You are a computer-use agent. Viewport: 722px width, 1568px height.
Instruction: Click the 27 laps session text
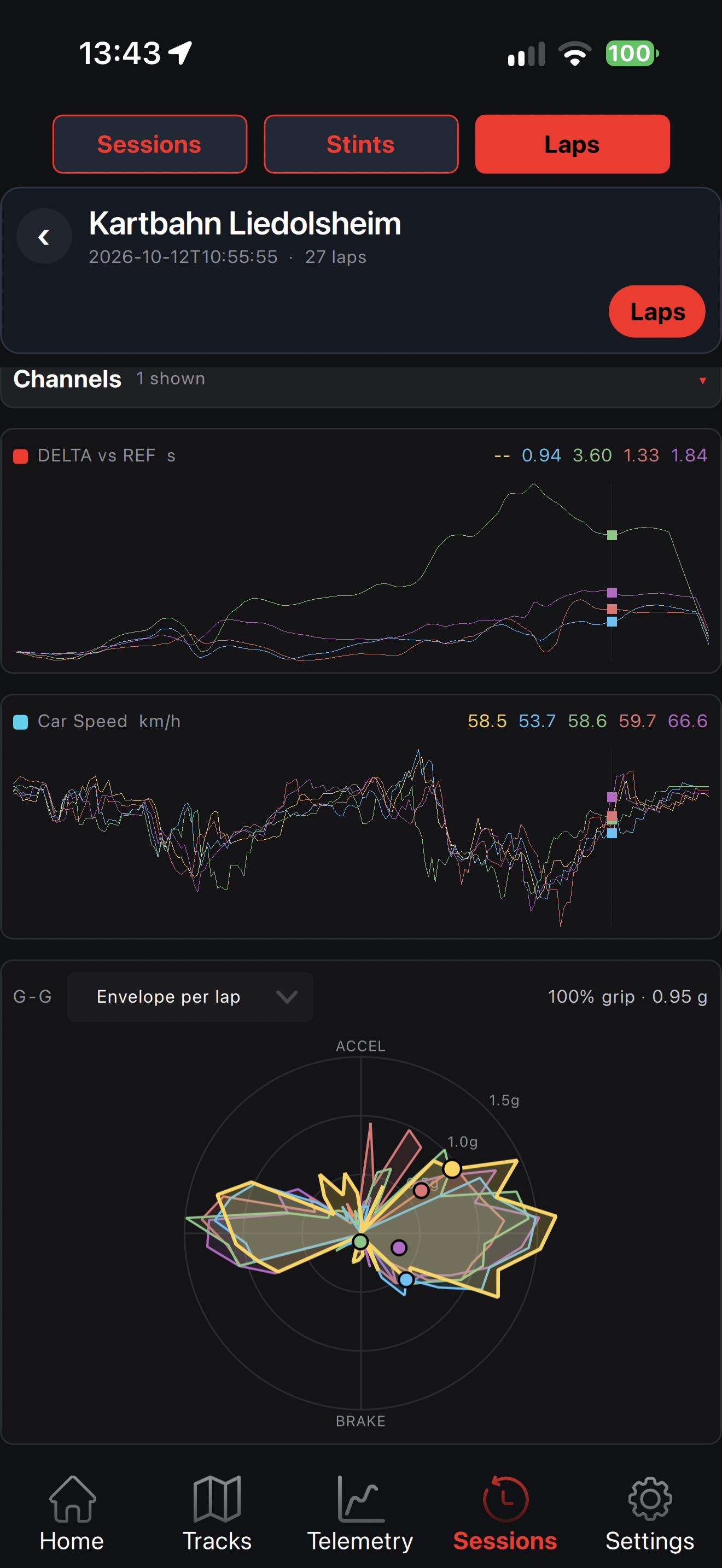tap(335, 257)
